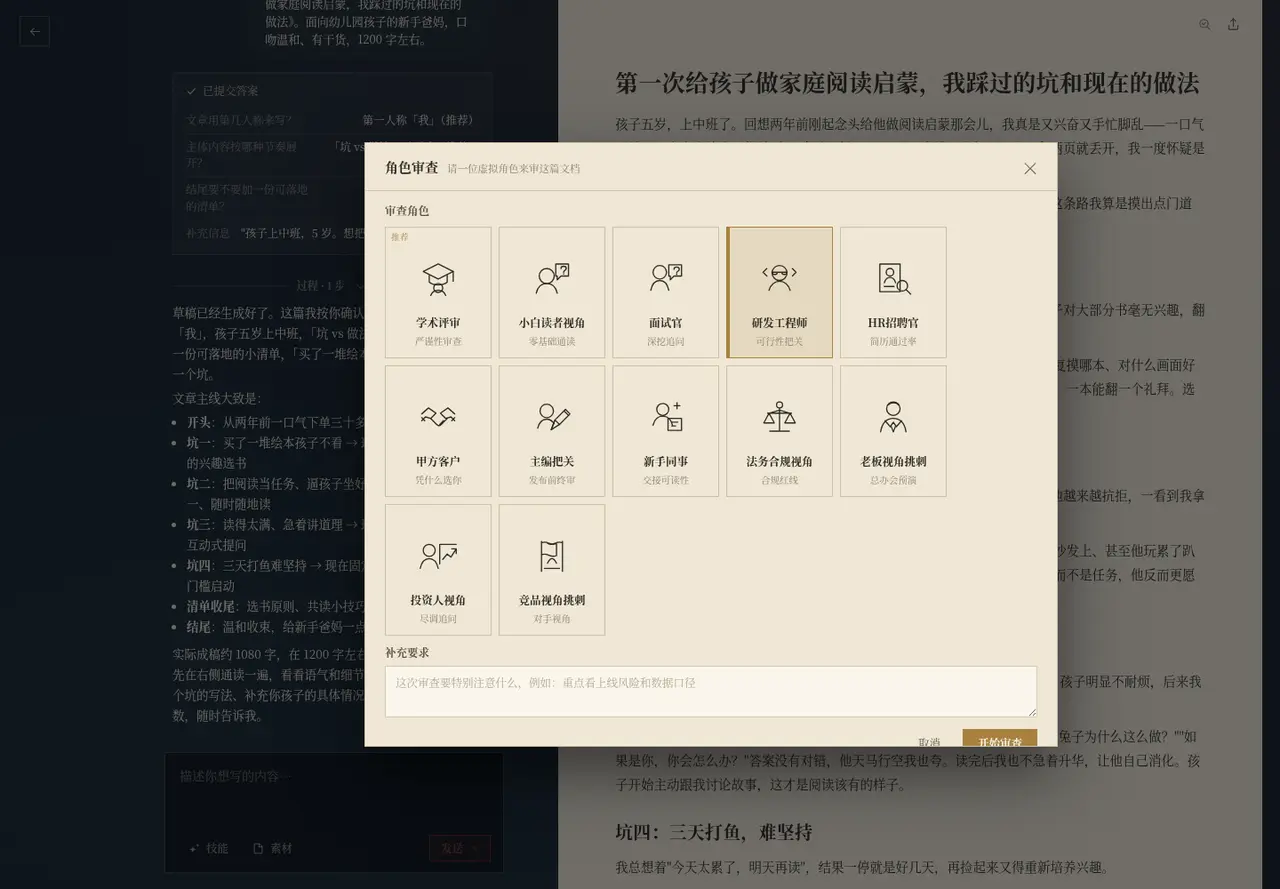Choose the 老板视角挑刺 review role
Image resolution: width=1280 pixels, height=889 pixels.
click(893, 431)
